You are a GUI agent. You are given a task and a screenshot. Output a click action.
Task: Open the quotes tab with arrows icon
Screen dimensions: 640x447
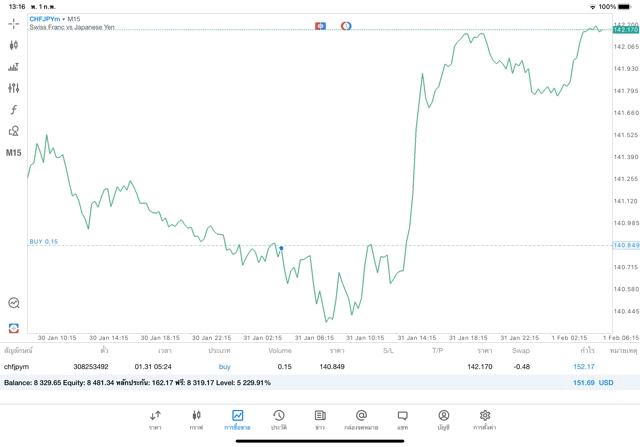click(155, 420)
